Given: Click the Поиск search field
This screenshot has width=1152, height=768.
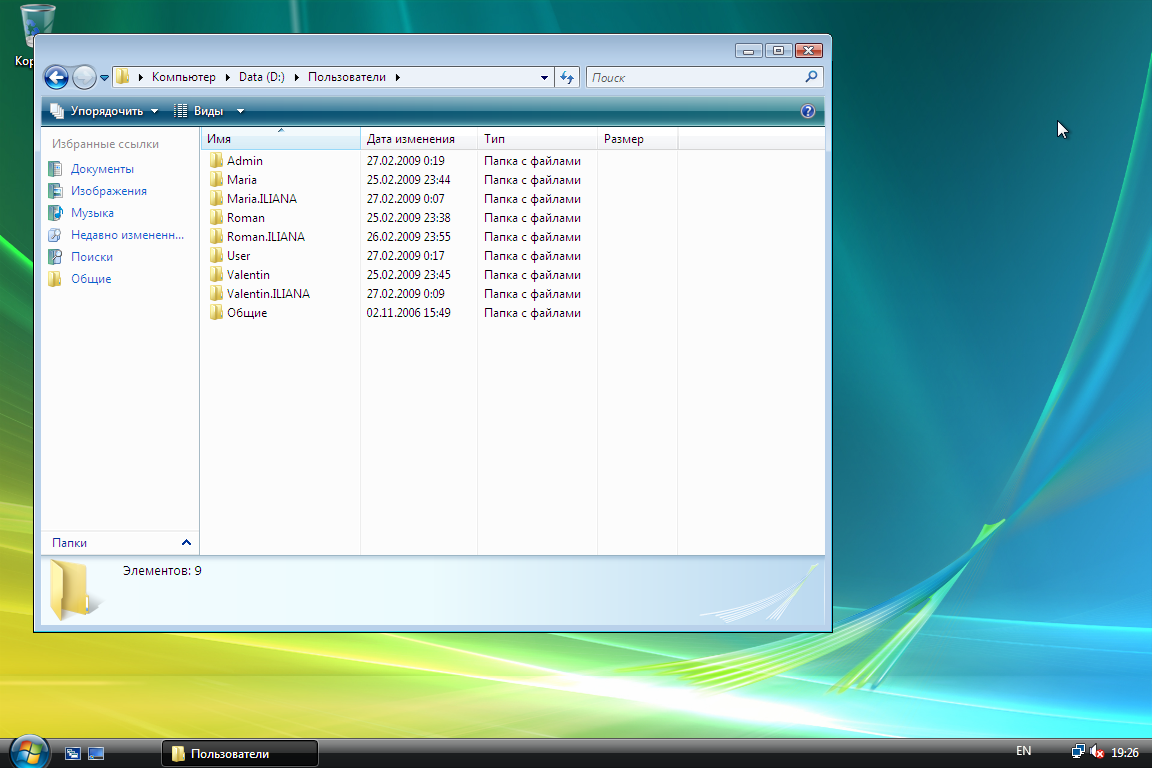Looking at the screenshot, I should (x=695, y=77).
